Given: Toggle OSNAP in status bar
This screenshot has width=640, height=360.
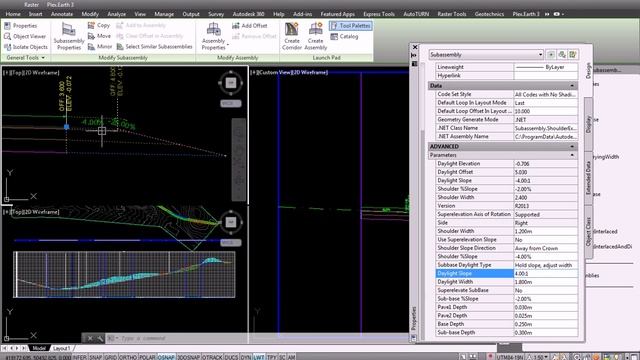Looking at the screenshot, I should click(x=166, y=357).
